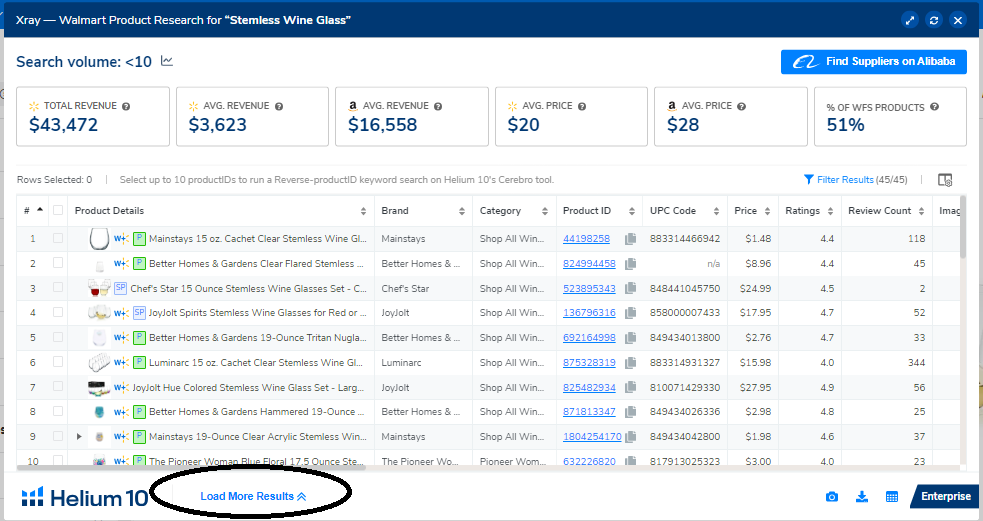
Task: Expand the Xray window to fullscreen
Action: [910, 20]
